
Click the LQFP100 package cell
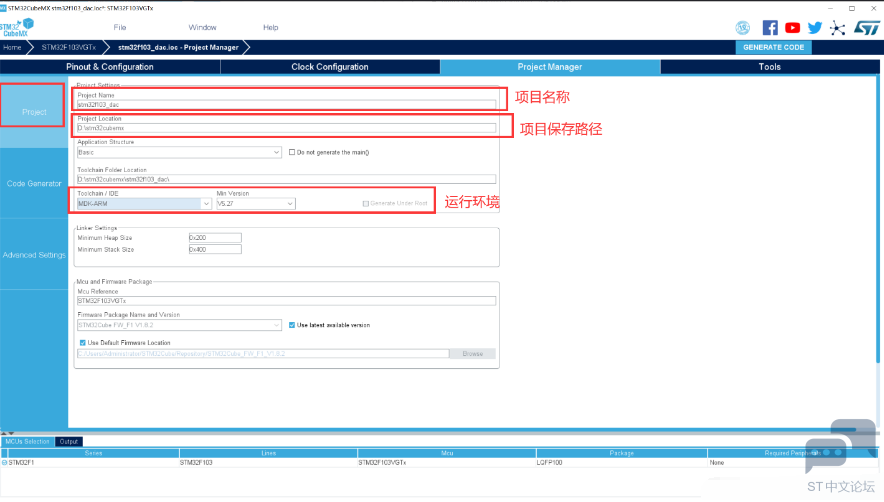[549, 463]
